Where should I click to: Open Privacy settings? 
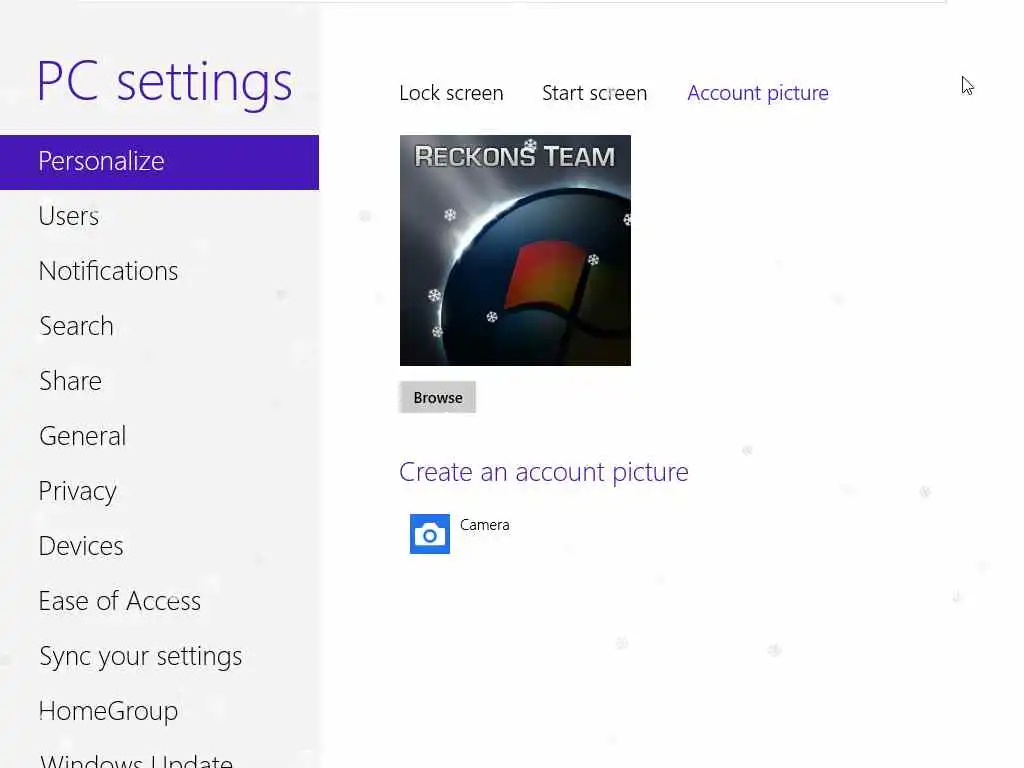78,492
